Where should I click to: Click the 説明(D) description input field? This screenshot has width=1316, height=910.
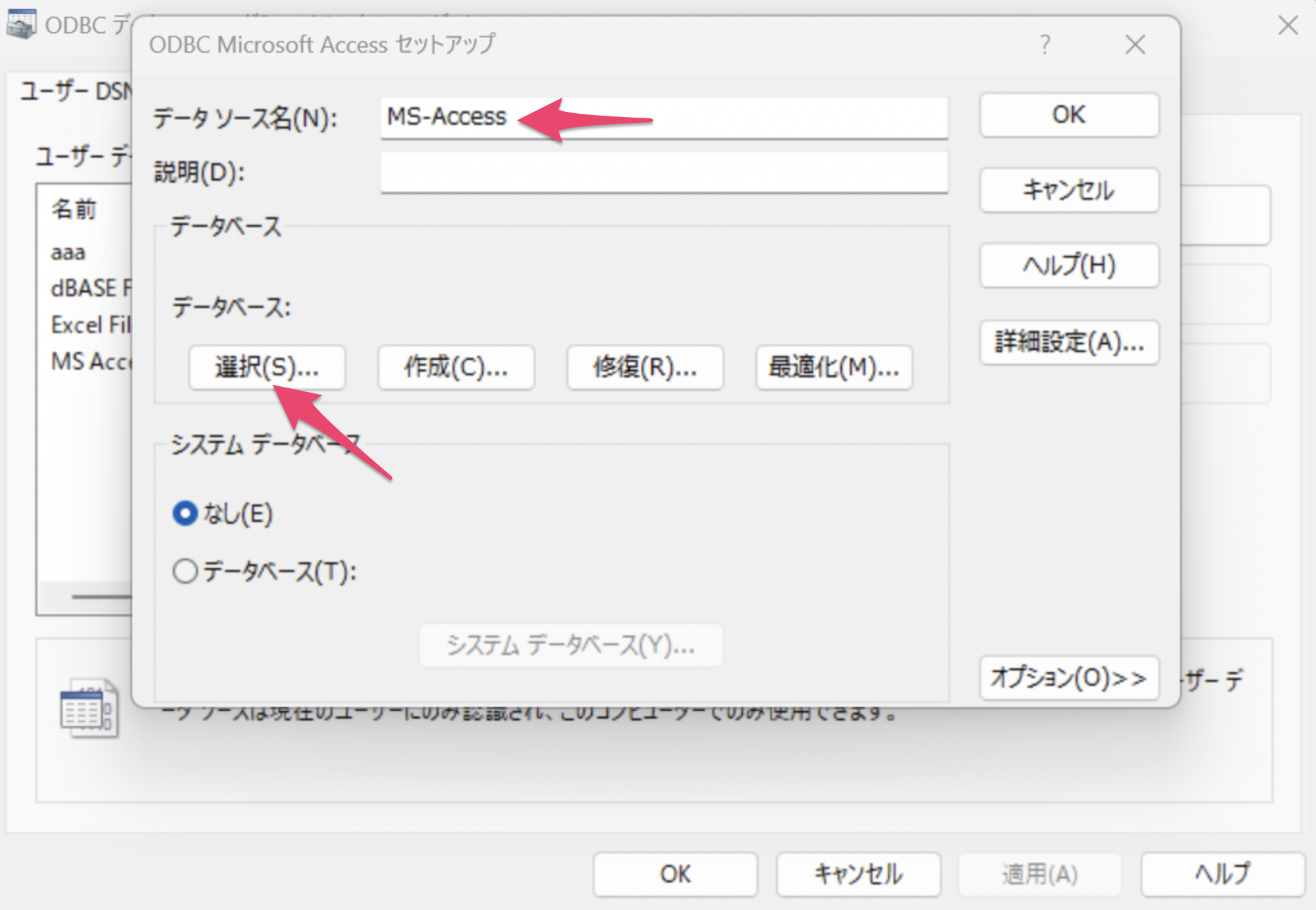click(x=664, y=172)
